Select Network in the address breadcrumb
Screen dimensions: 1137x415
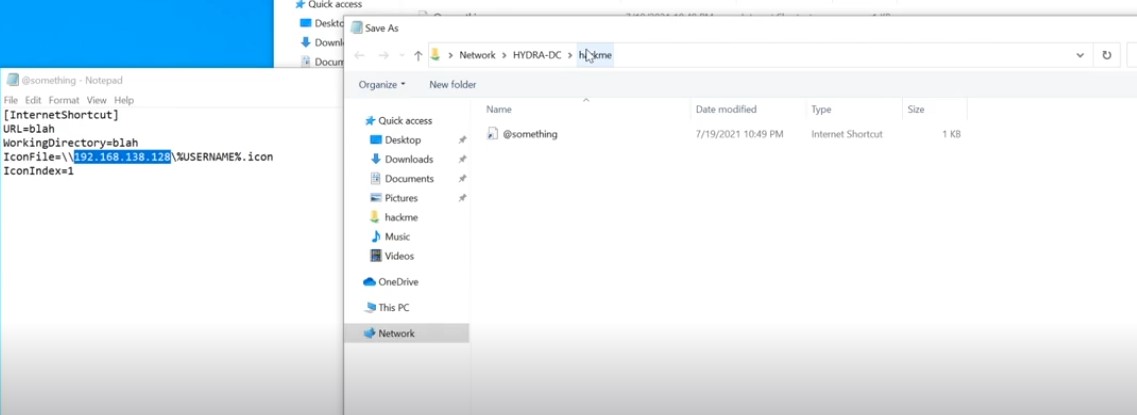coord(477,55)
